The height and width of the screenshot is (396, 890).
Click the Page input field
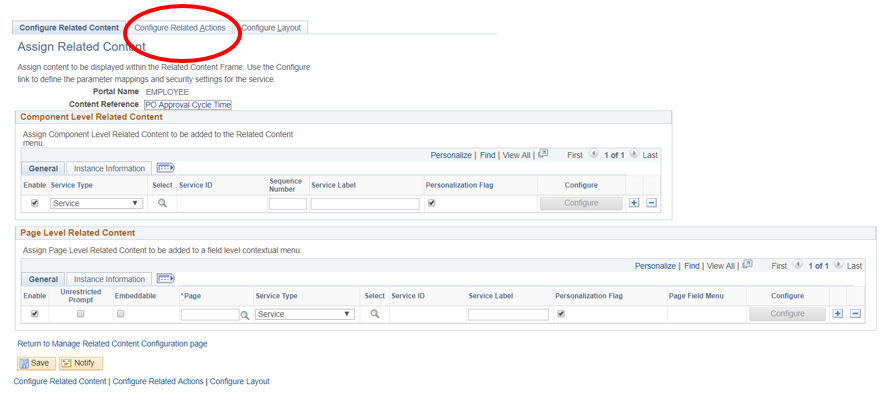[210, 314]
